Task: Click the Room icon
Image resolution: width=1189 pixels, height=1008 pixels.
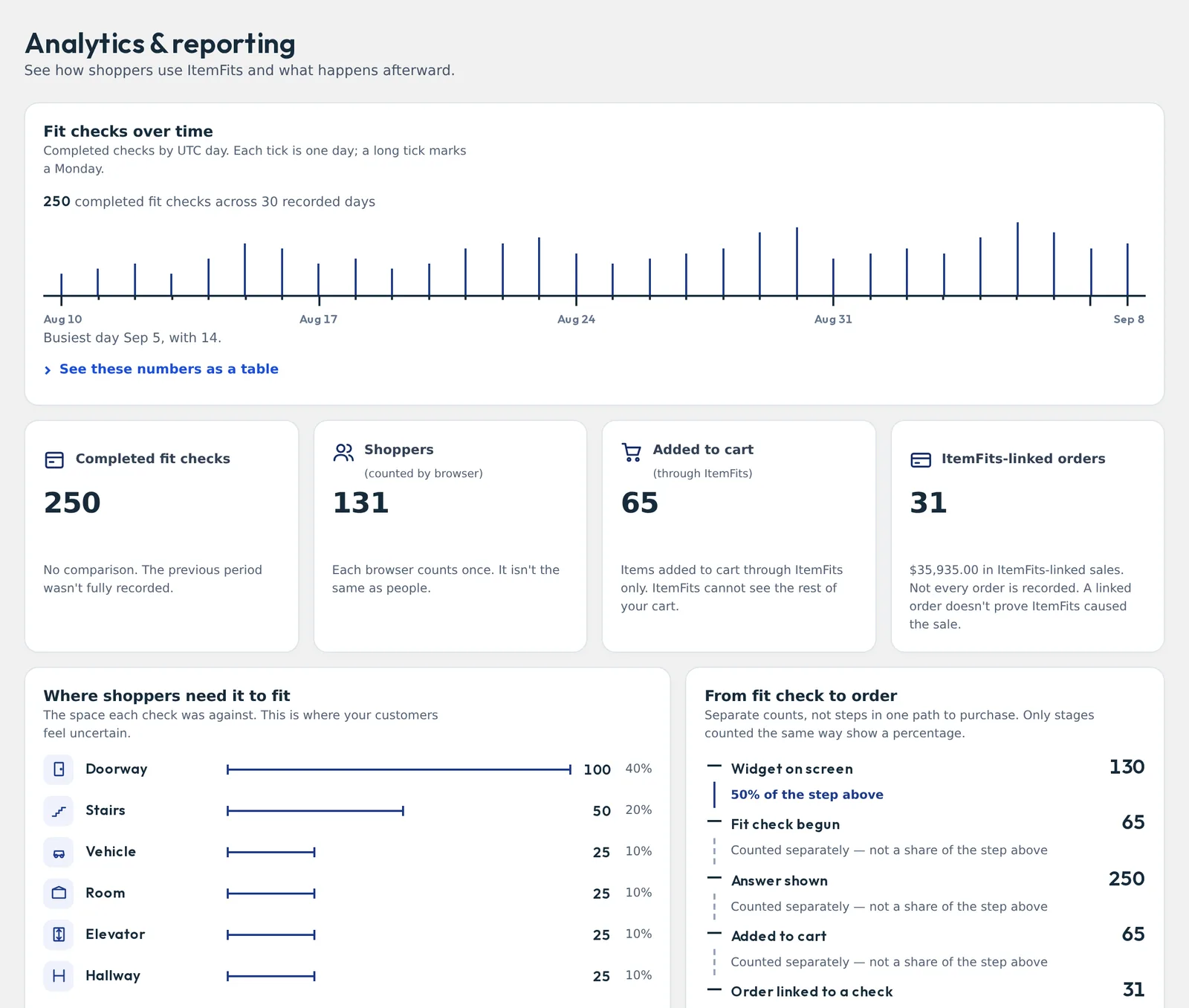Action: (59, 894)
